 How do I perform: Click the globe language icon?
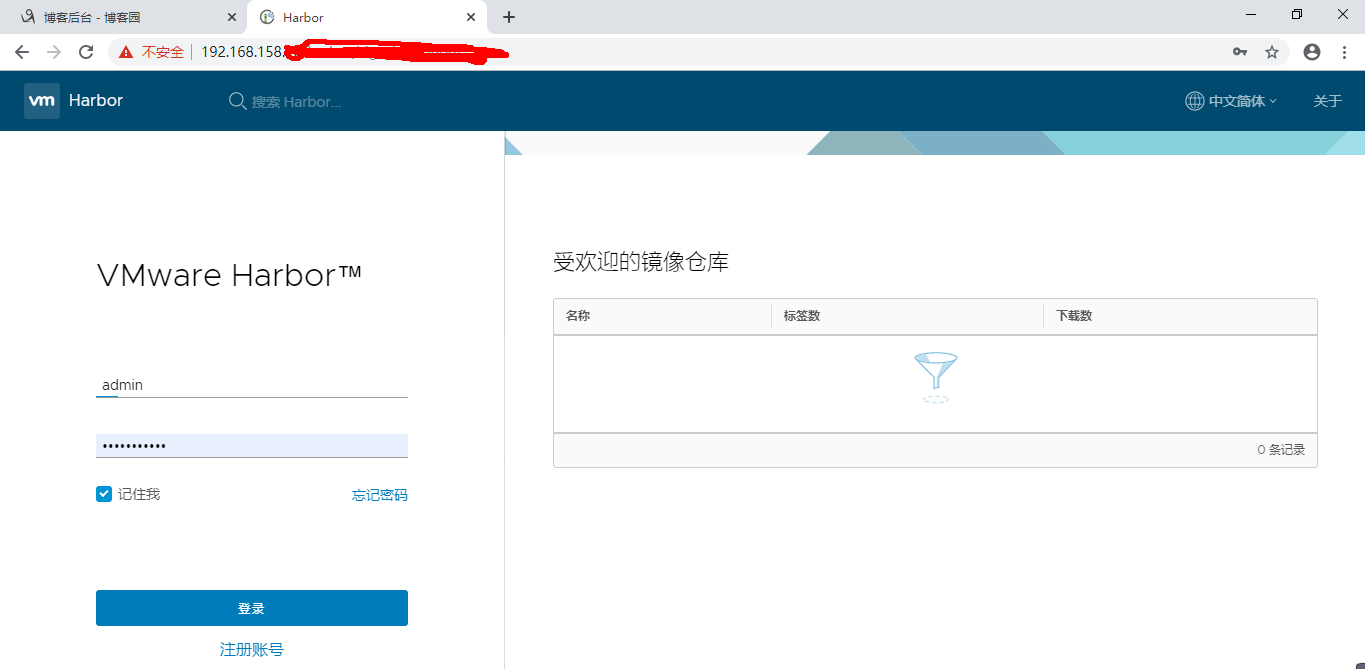tap(1194, 101)
